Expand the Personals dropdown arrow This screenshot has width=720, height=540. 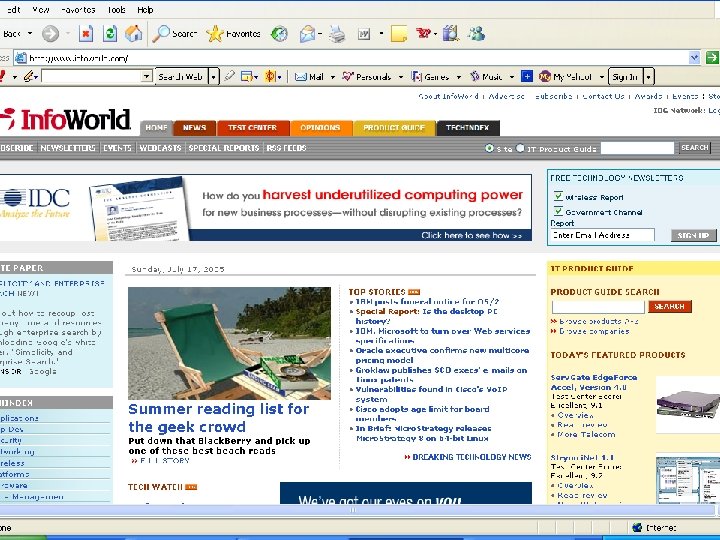pos(401,77)
